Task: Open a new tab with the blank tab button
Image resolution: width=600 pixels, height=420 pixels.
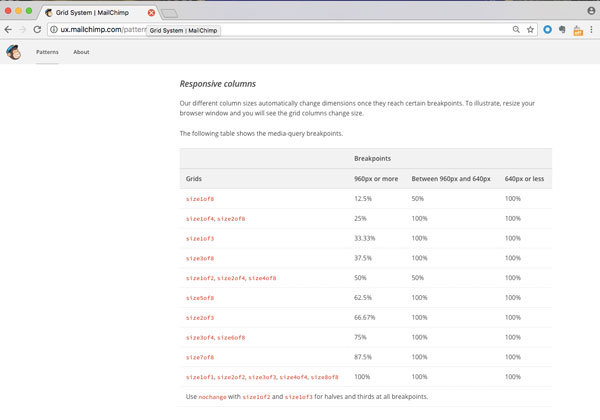Action: click(x=169, y=14)
